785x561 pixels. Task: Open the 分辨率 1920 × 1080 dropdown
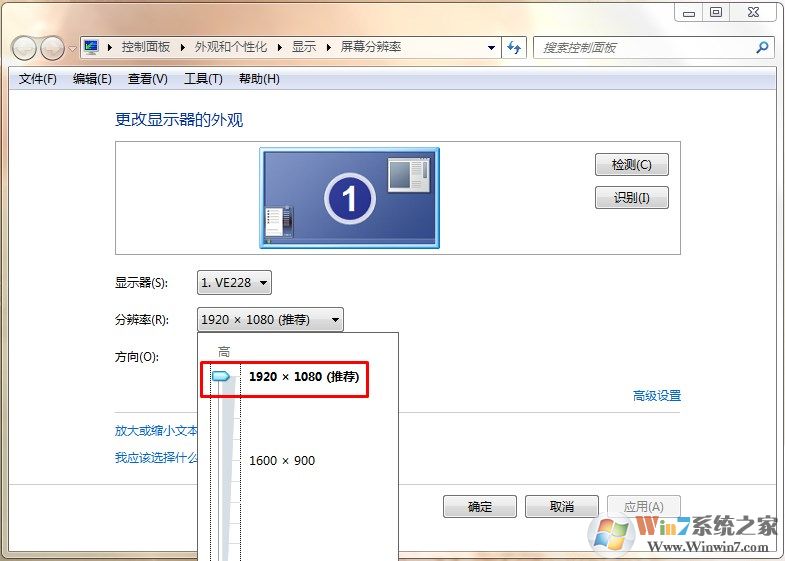pos(270,320)
